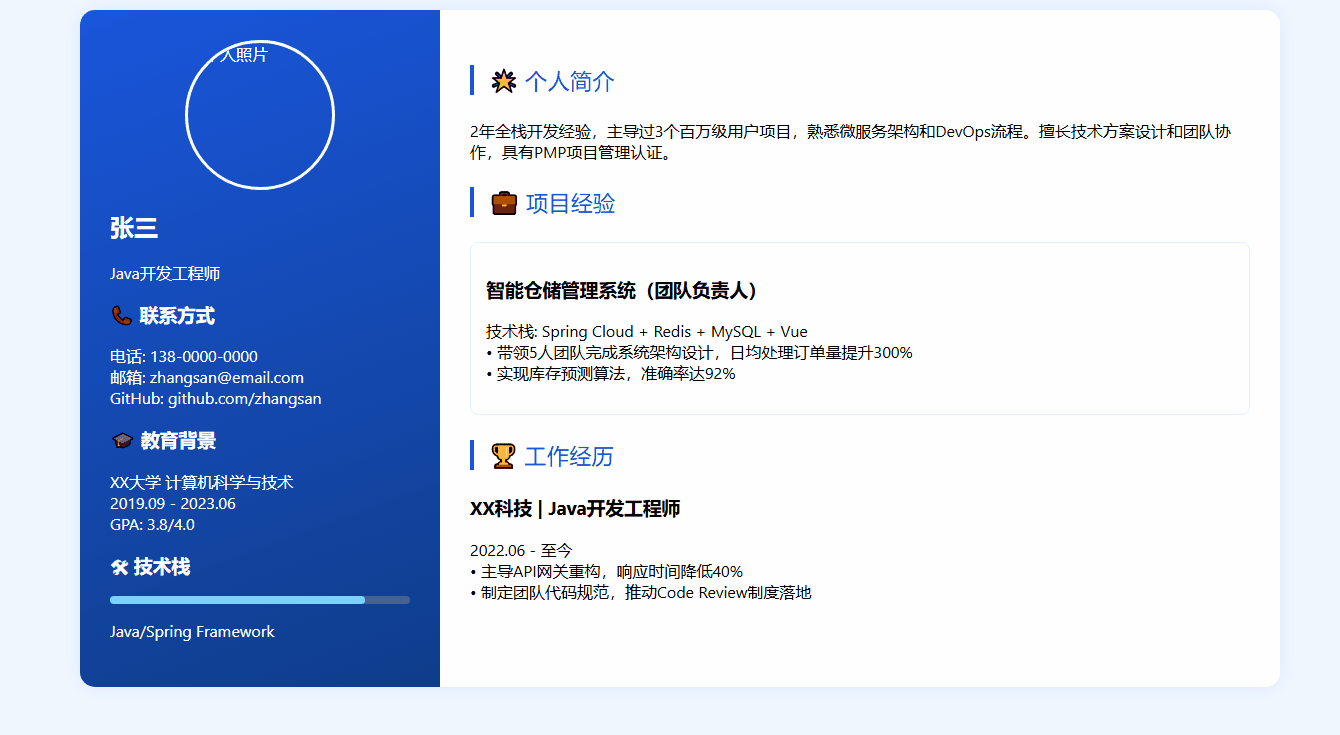This screenshot has height=735, width=1340.
Task: Click the 项目经验 heading text
Action: click(x=570, y=203)
